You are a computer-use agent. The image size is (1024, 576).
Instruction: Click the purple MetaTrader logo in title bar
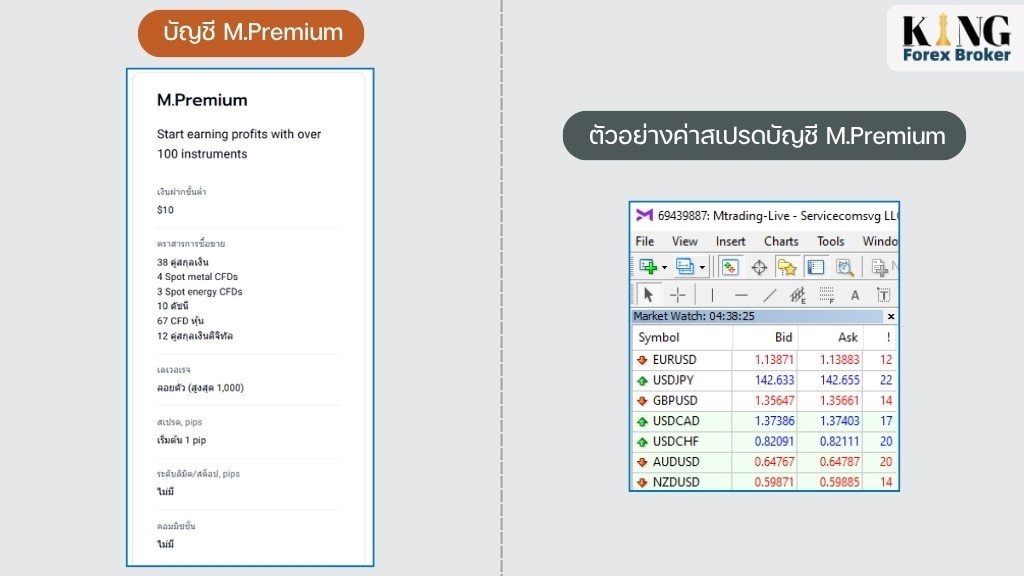pos(645,215)
